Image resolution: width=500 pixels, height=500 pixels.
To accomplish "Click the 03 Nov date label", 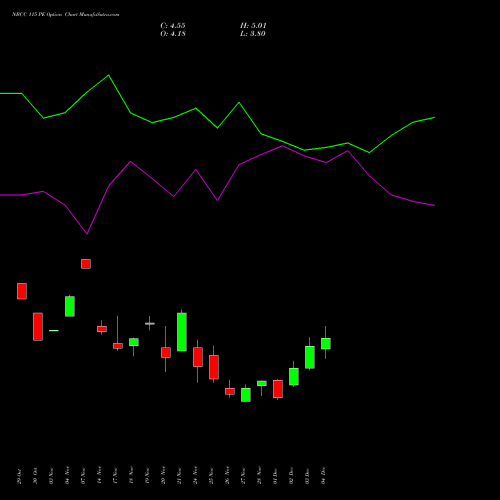I will [51, 476].
